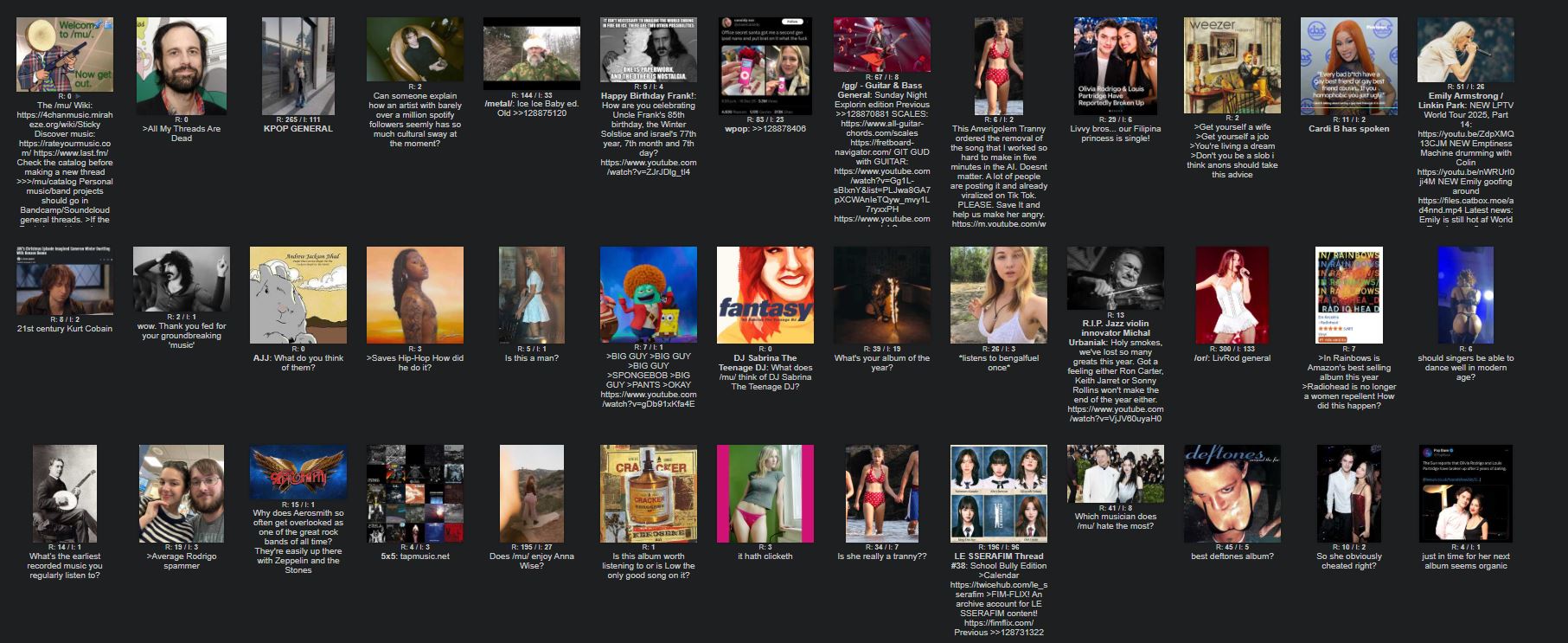The image size is (1568, 643).
Task: Select the 'it hath clicketh' caption
Action: click(x=765, y=556)
